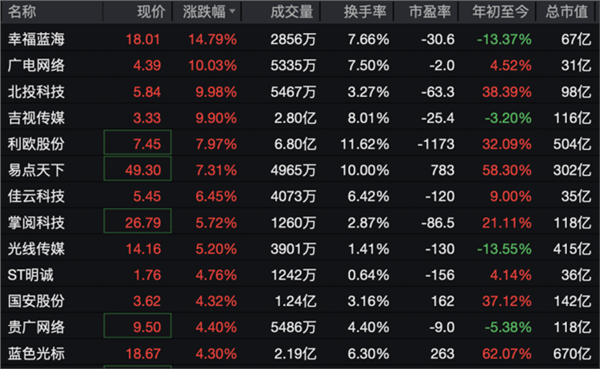Click the boxed price 49.30 of 易点天下

point(137,168)
